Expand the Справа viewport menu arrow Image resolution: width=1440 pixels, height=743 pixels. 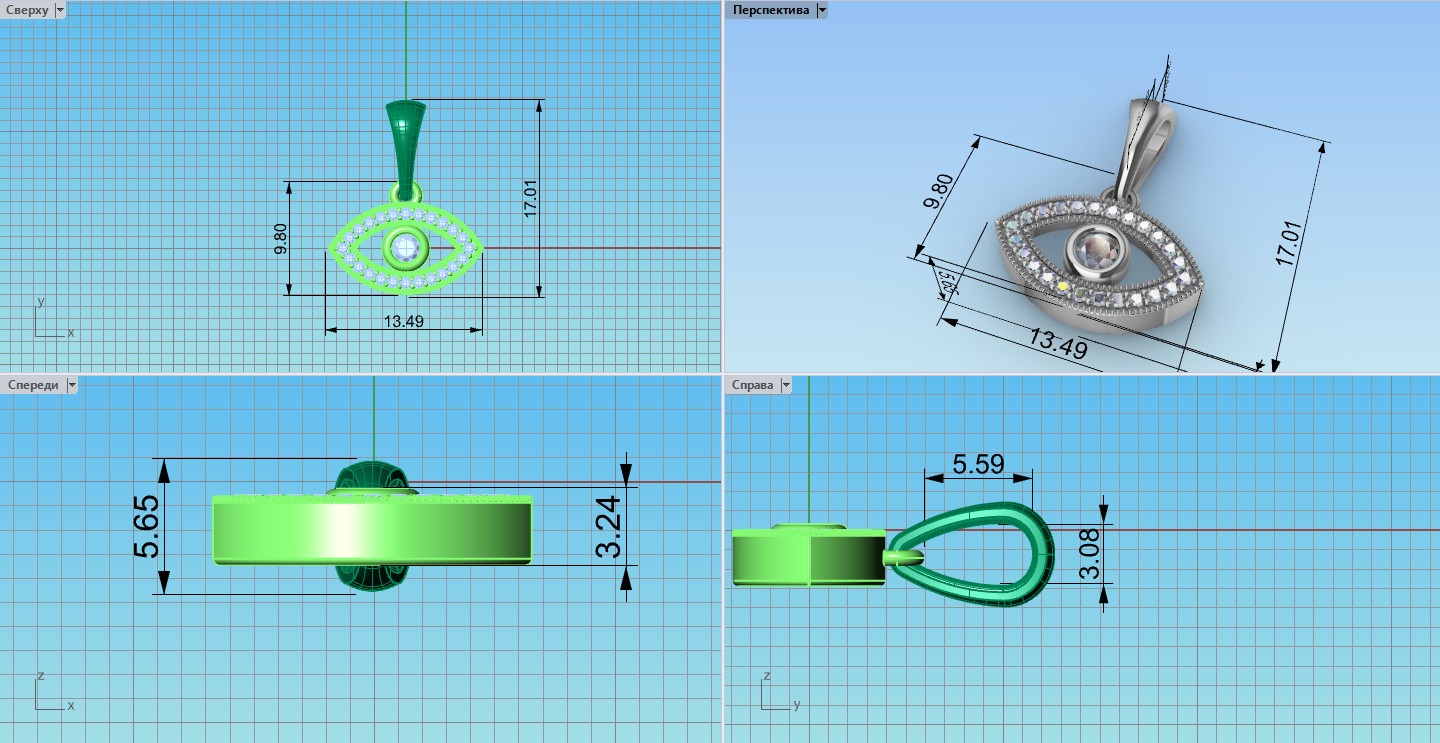(x=786, y=385)
